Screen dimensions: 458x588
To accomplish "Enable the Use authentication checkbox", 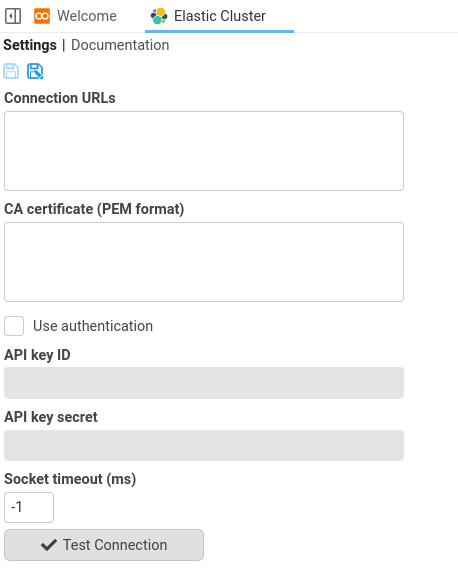I will [14, 326].
